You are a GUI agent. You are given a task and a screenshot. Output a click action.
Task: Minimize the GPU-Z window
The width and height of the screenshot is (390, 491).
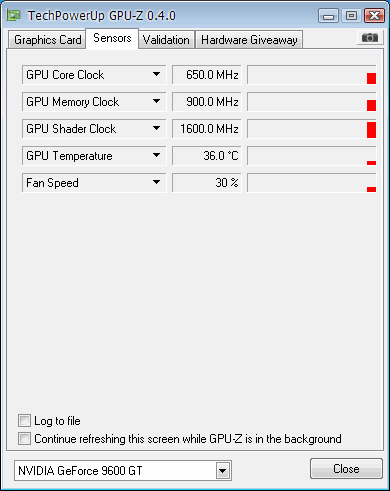(328, 16)
